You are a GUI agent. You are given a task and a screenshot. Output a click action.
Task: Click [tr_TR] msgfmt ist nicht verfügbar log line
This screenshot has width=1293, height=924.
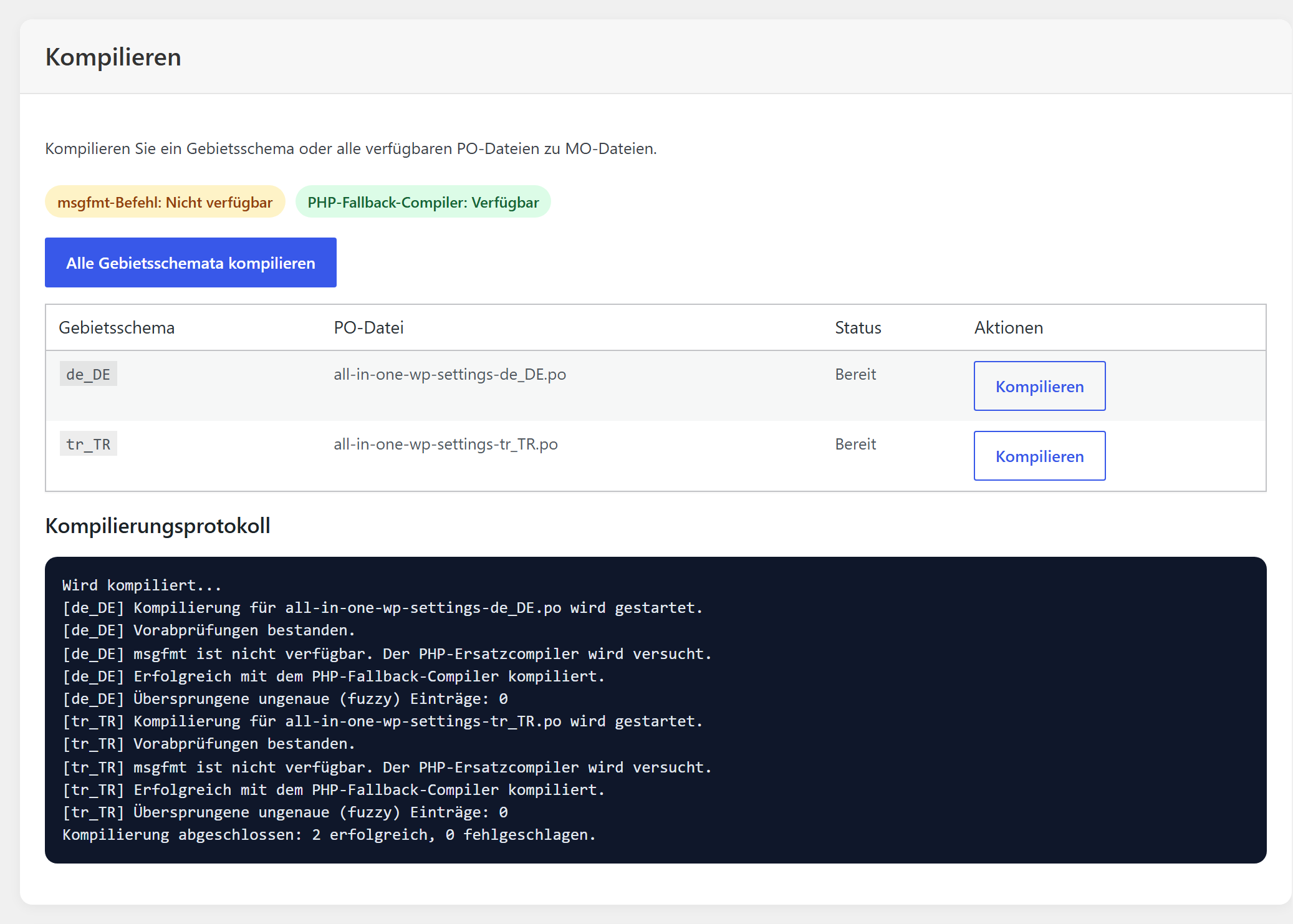[387, 767]
